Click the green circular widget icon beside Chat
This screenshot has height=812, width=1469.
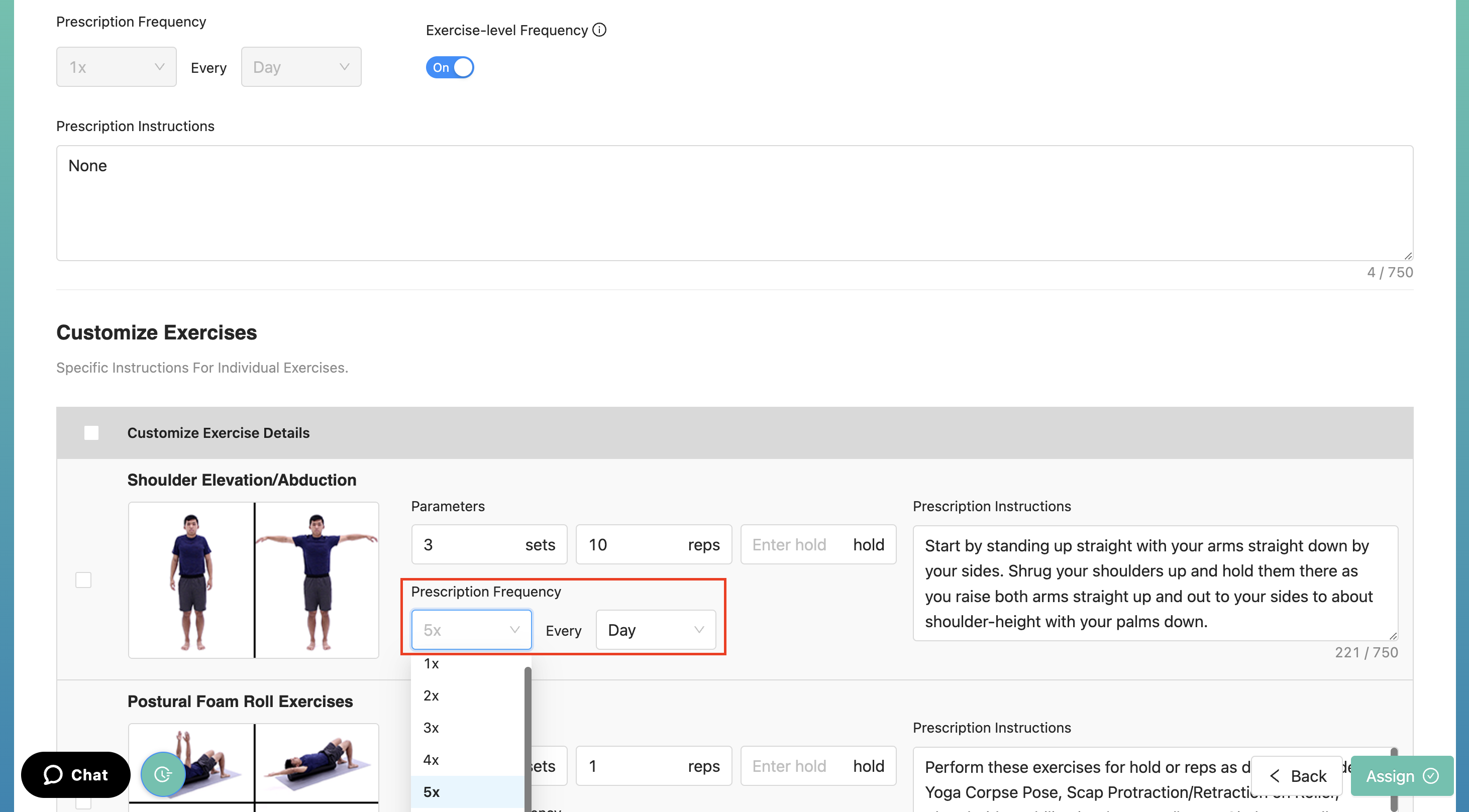(163, 774)
